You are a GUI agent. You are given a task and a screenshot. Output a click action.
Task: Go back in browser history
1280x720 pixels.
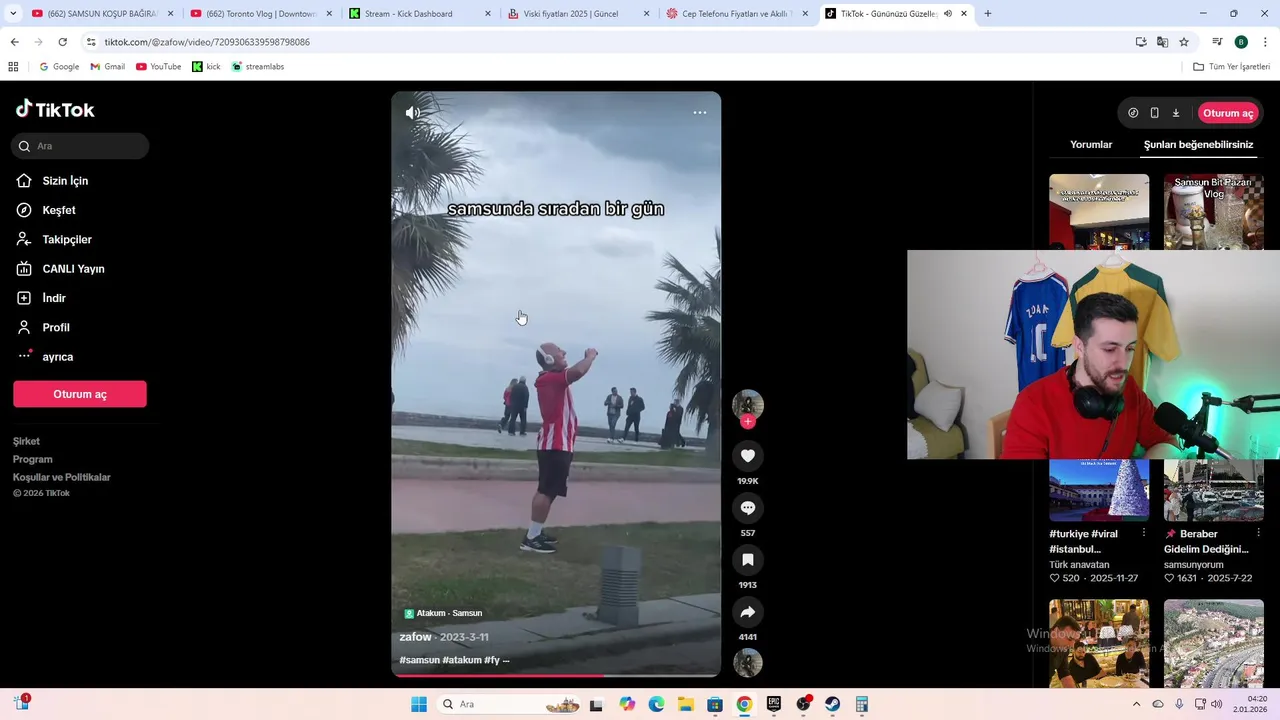(14, 42)
